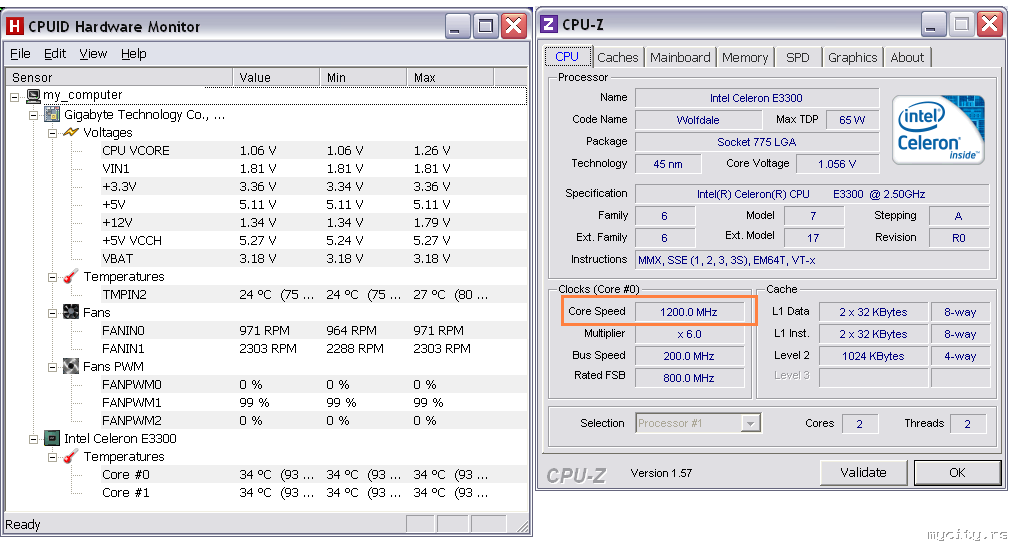Collapse the Fans node
Image resolution: width=1015 pixels, height=547 pixels.
tap(52, 313)
